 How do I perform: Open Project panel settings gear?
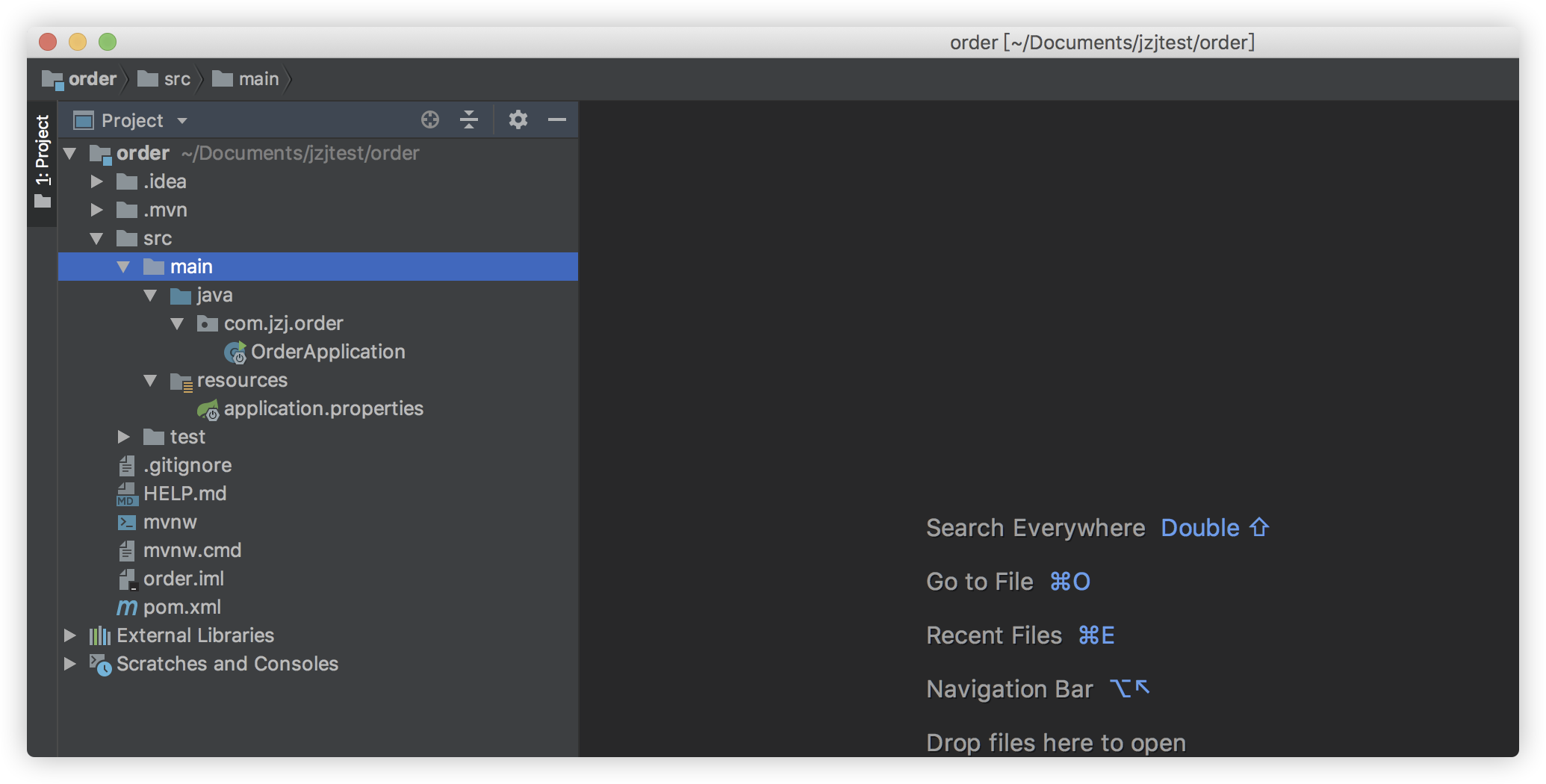coord(518,119)
